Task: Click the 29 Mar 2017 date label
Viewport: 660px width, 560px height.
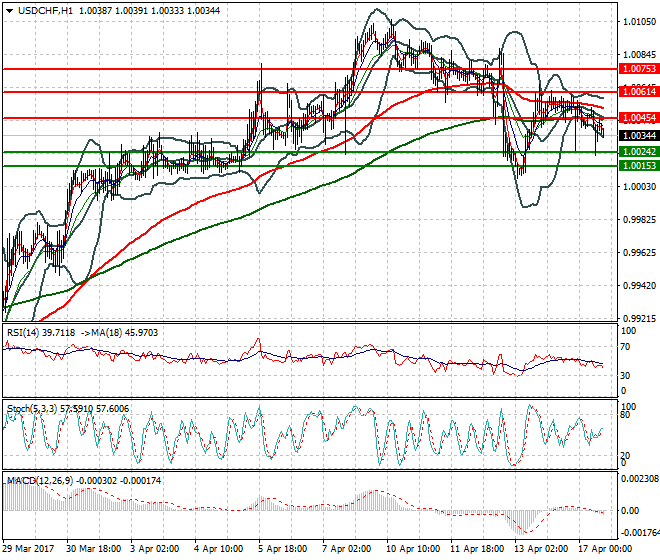Action: (x=28, y=549)
